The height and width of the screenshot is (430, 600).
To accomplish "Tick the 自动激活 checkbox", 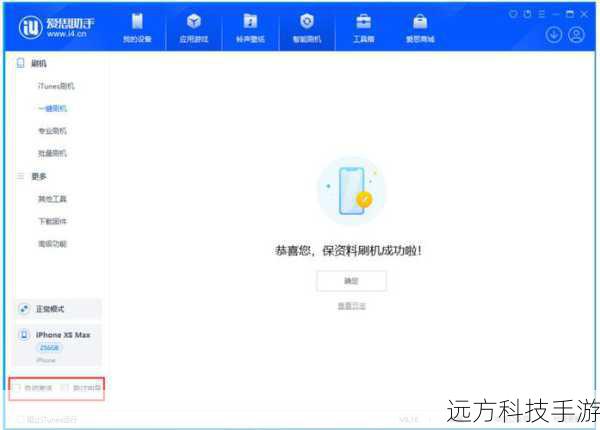I will point(18,388).
